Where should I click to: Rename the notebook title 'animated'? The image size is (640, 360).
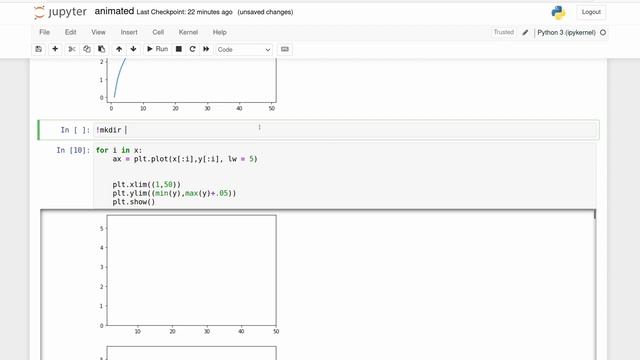pyautogui.click(x=114, y=11)
